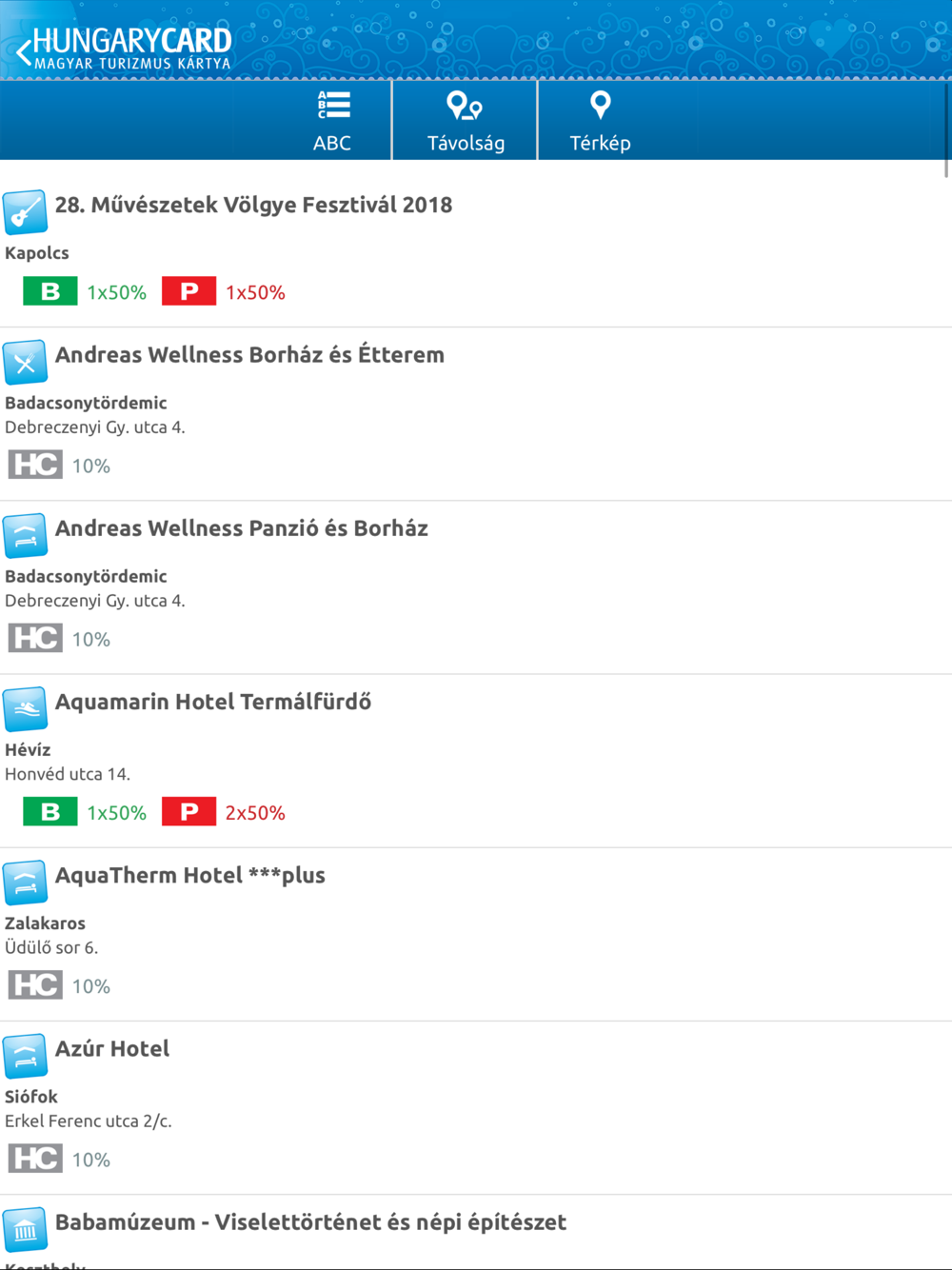Image resolution: width=952 pixels, height=1270 pixels.
Task: Switch to Távolság distance sorting
Action: point(466,121)
